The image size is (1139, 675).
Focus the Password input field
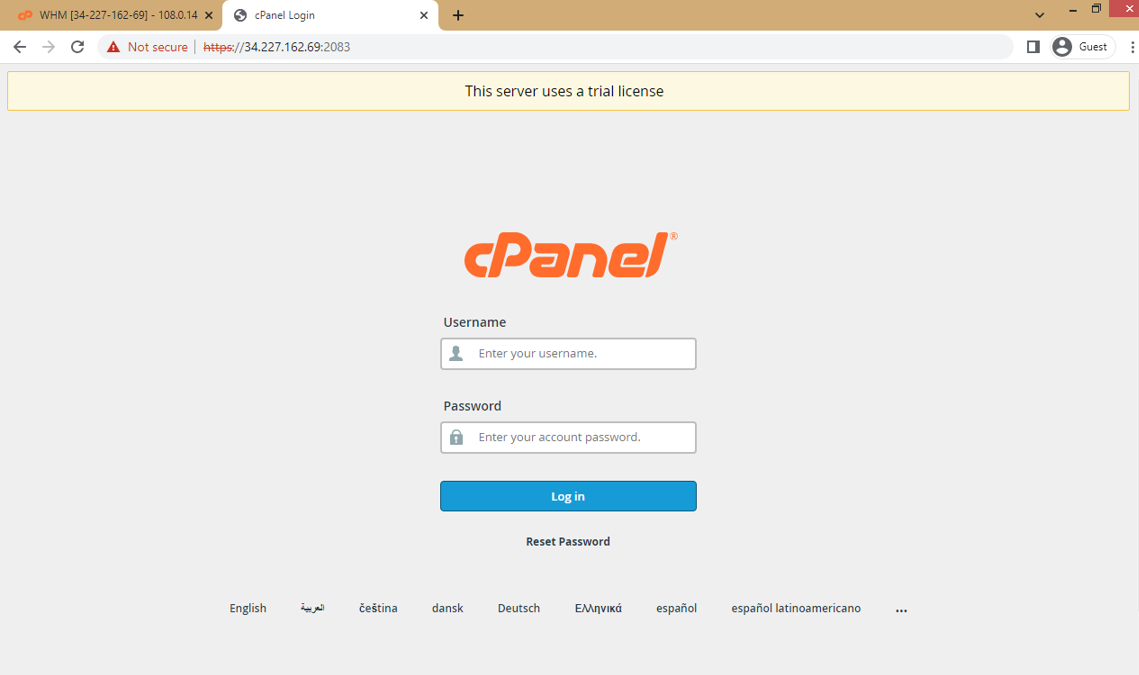(x=568, y=437)
